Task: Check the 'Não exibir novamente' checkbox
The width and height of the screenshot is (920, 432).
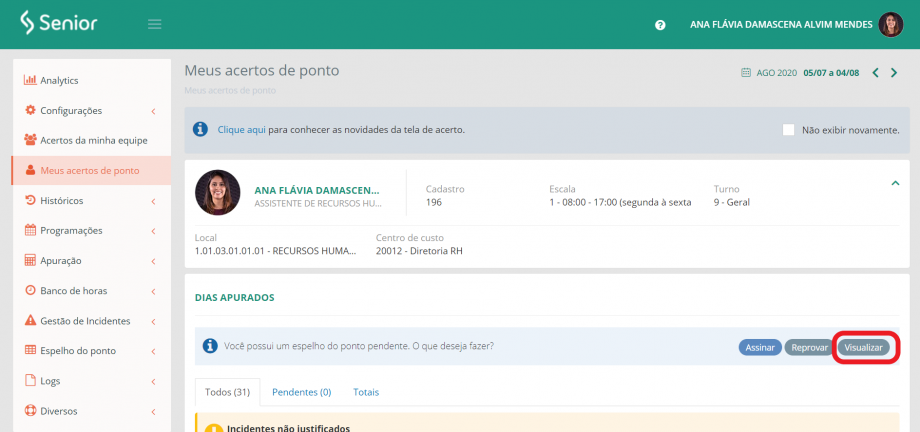Action: [x=789, y=130]
